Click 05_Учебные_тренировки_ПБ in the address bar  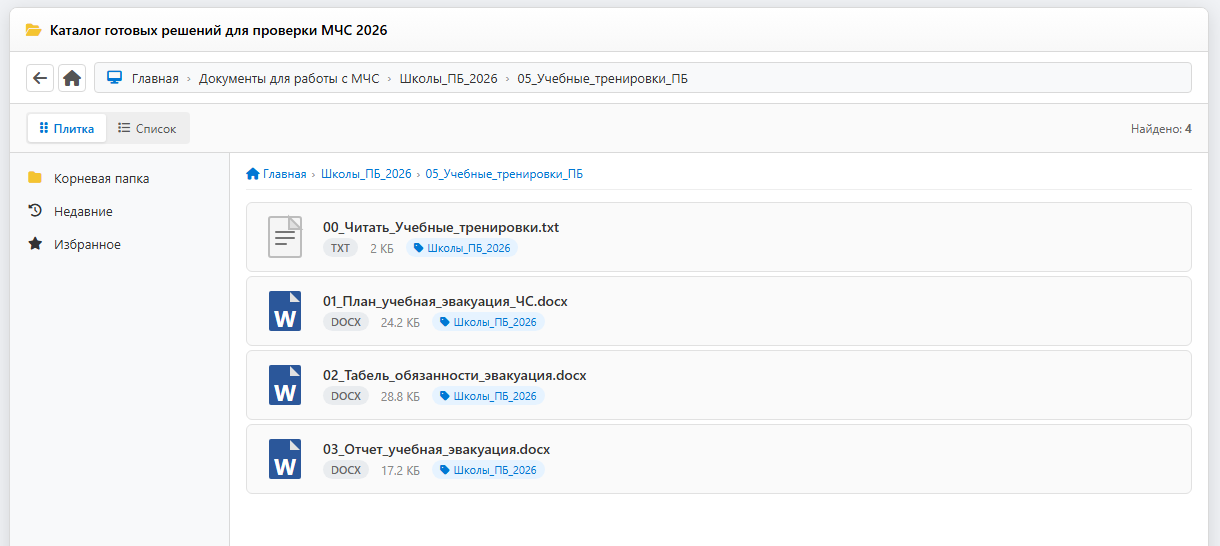(x=602, y=78)
